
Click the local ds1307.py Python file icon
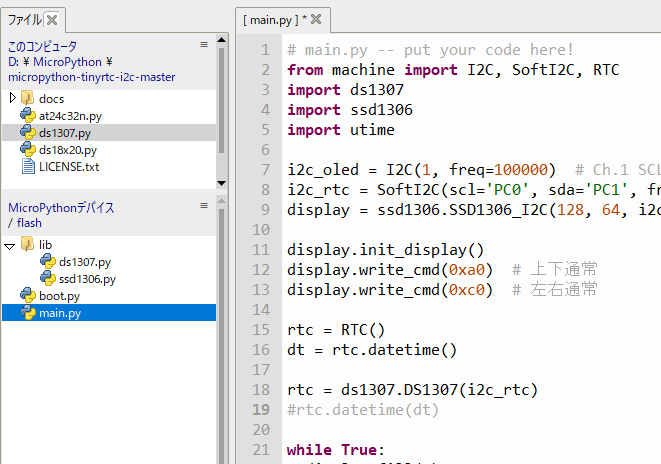point(28,133)
